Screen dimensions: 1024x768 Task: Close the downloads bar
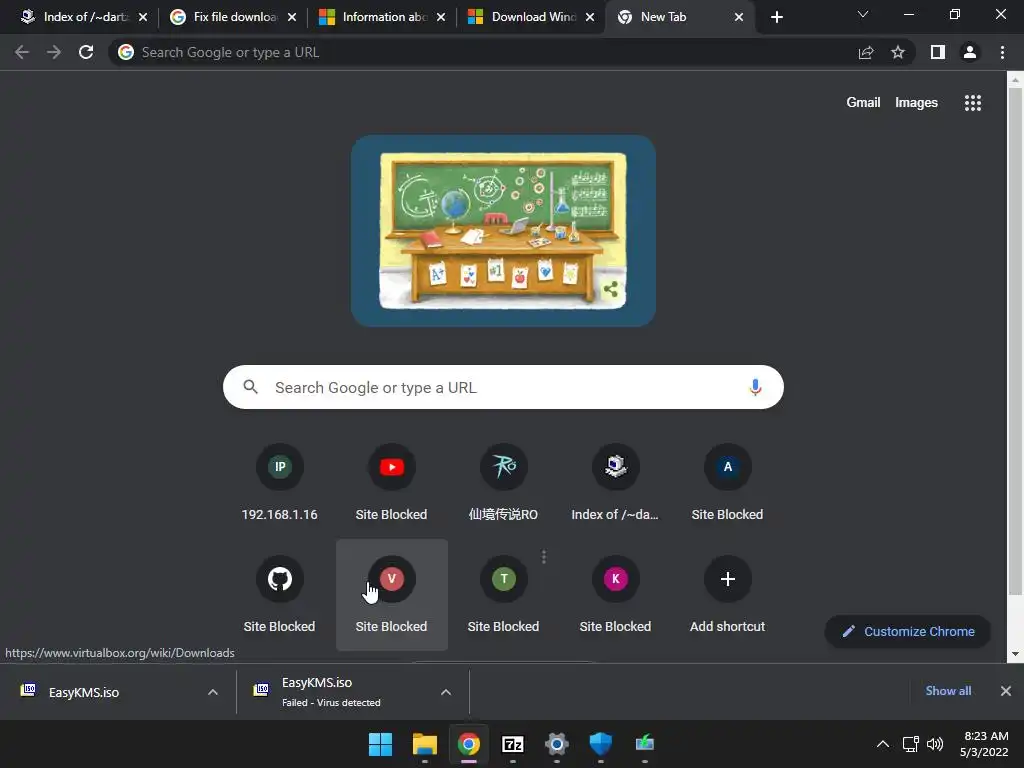(x=1006, y=691)
